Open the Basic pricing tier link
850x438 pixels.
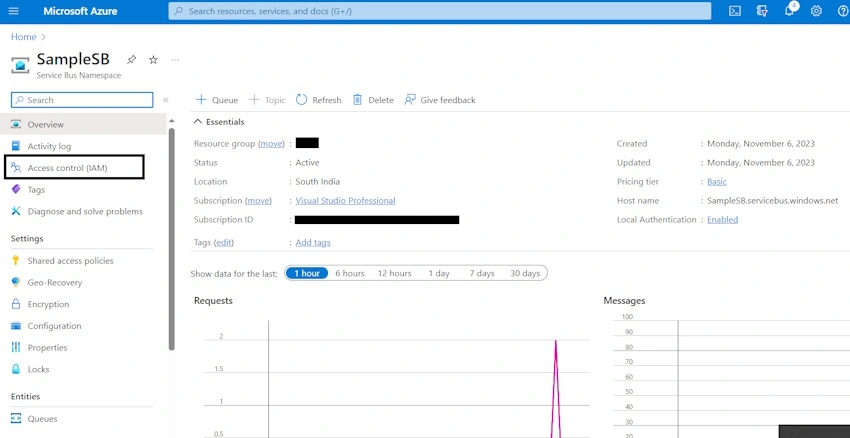pos(717,182)
